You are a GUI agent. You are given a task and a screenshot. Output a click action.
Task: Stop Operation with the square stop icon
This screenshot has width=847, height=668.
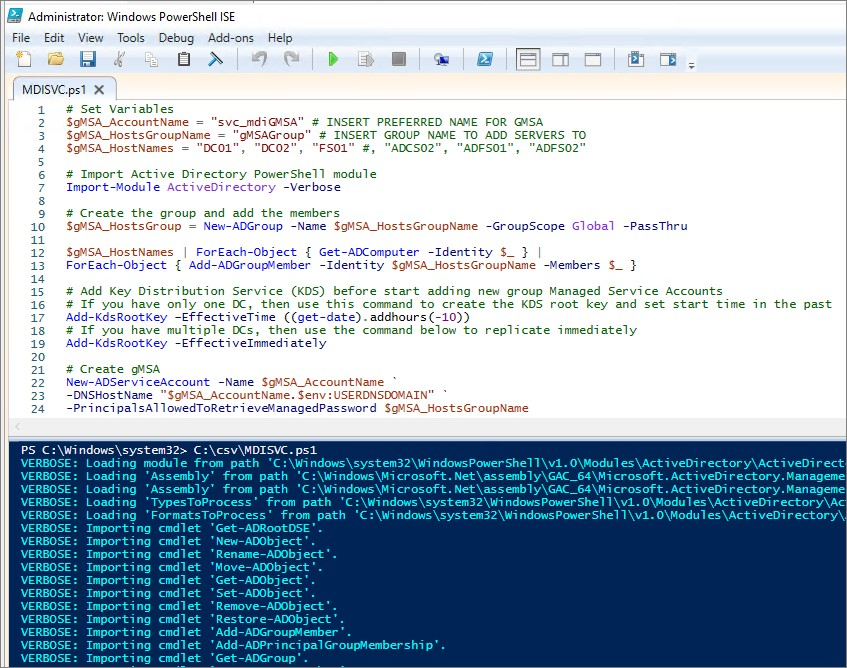point(399,58)
